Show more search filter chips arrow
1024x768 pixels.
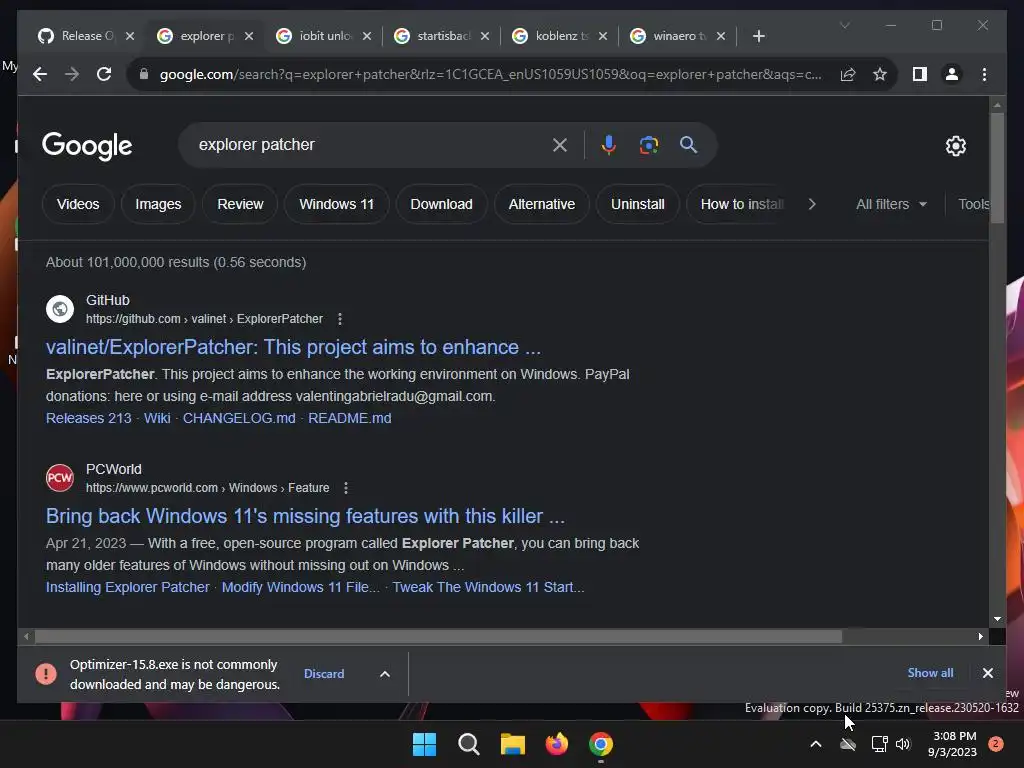click(812, 204)
